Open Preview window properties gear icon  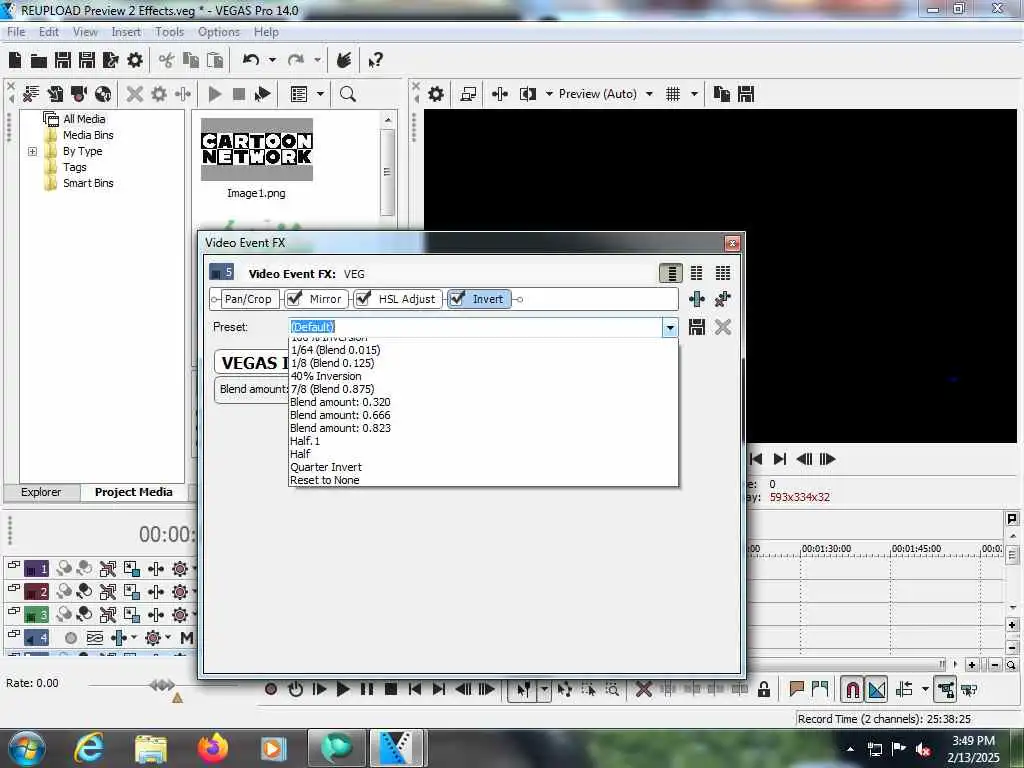436,94
